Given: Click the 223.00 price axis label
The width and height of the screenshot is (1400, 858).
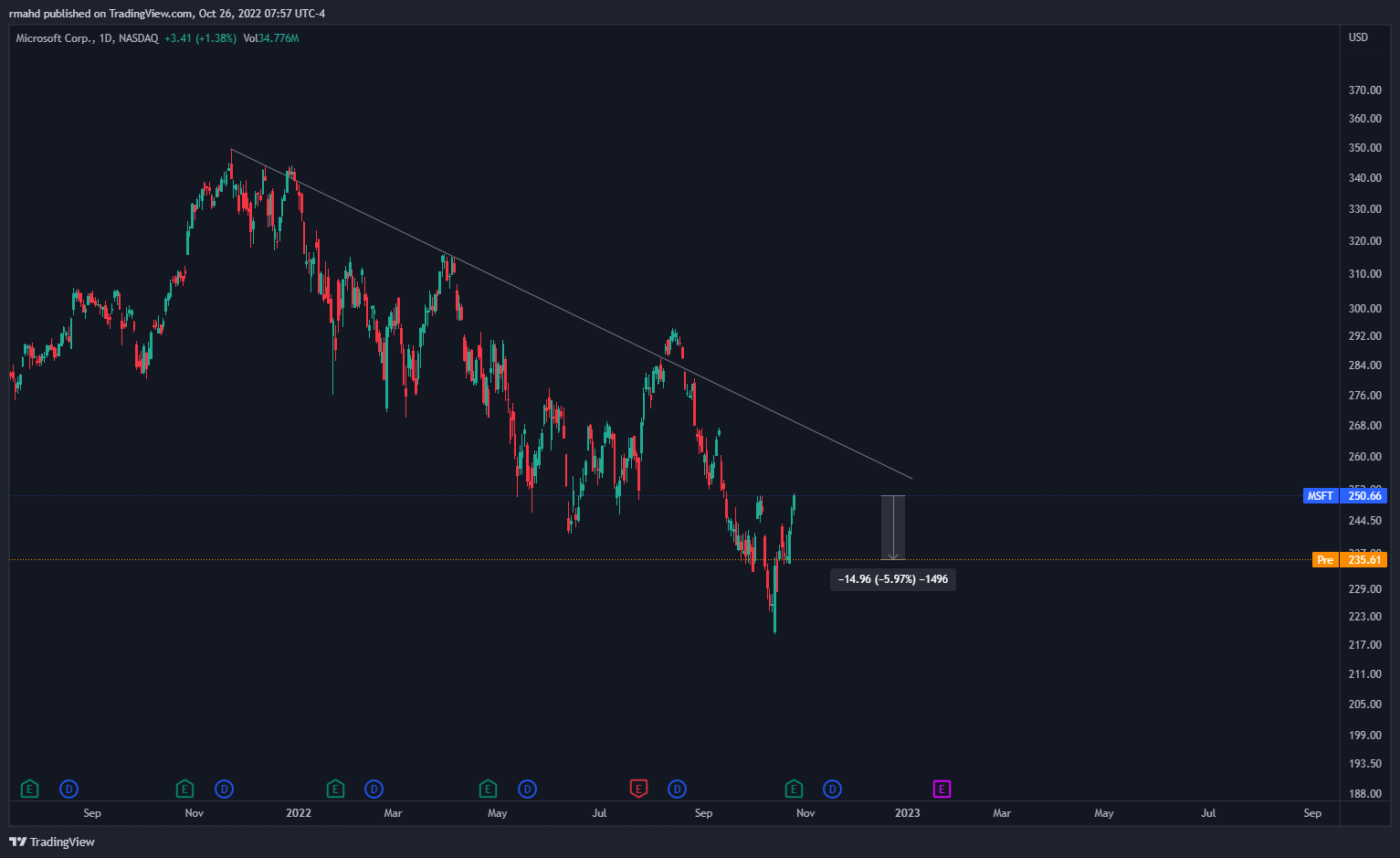Looking at the screenshot, I should tap(1365, 617).
